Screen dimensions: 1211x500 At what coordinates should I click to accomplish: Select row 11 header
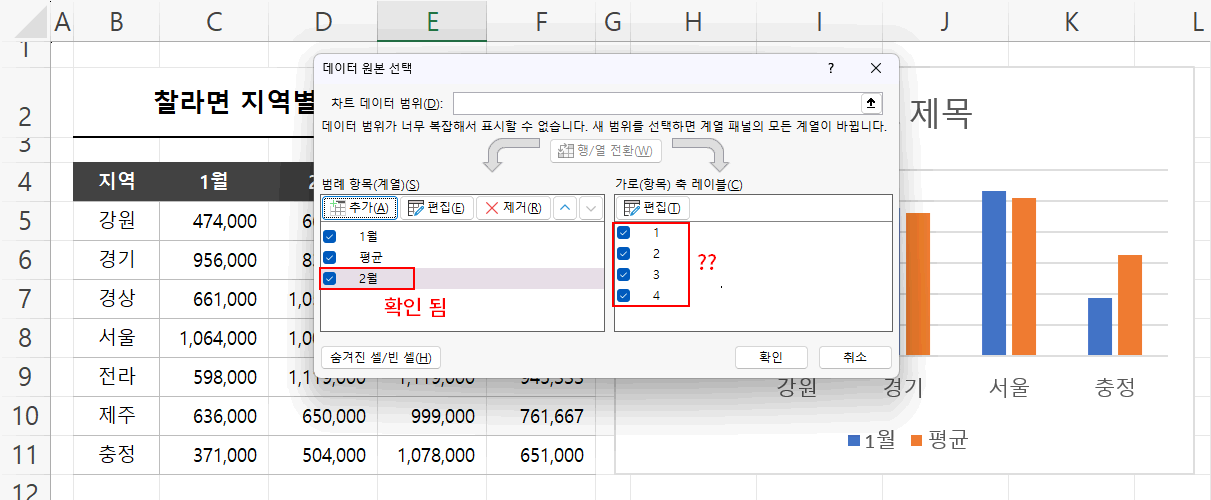coord(24,455)
